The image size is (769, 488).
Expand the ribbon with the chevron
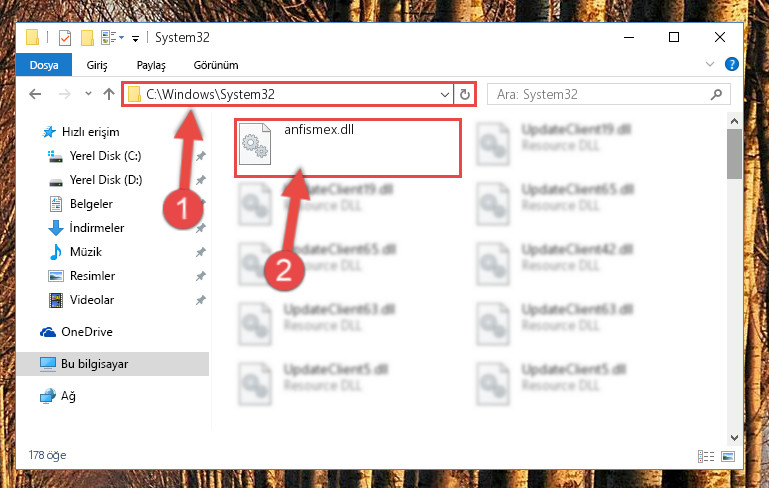click(710, 64)
